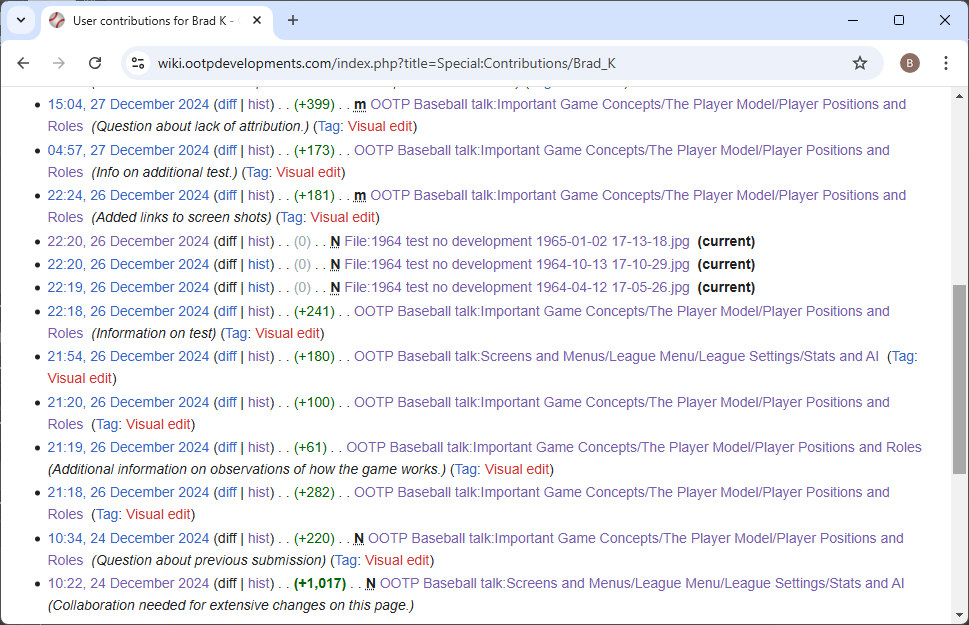Open the tab search dropdown arrow
The width and height of the screenshot is (969, 625).
pos(21,20)
